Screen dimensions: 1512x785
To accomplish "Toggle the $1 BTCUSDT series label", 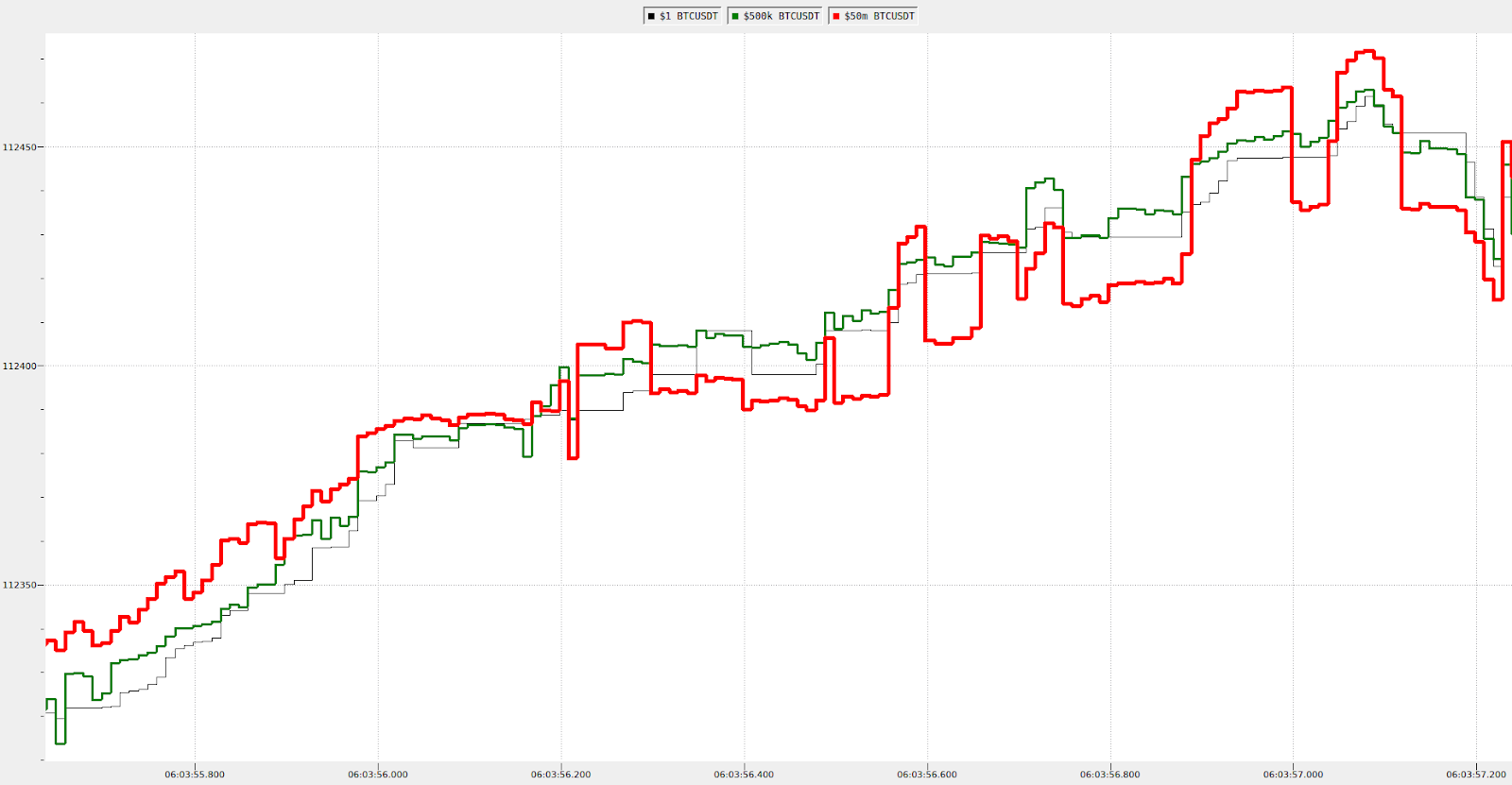I will 689,16.
